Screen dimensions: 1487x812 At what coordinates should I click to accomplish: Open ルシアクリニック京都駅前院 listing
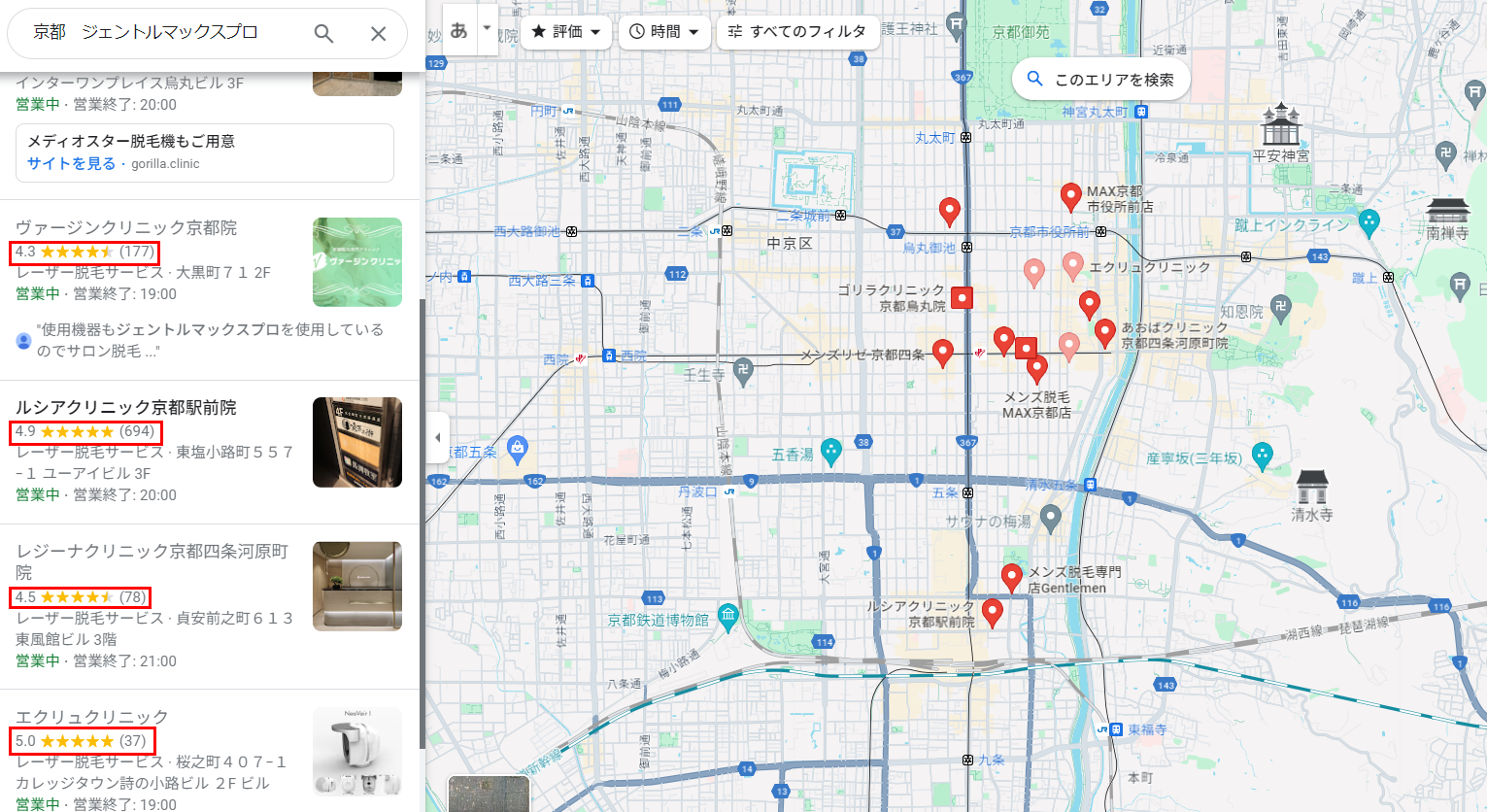[126, 407]
